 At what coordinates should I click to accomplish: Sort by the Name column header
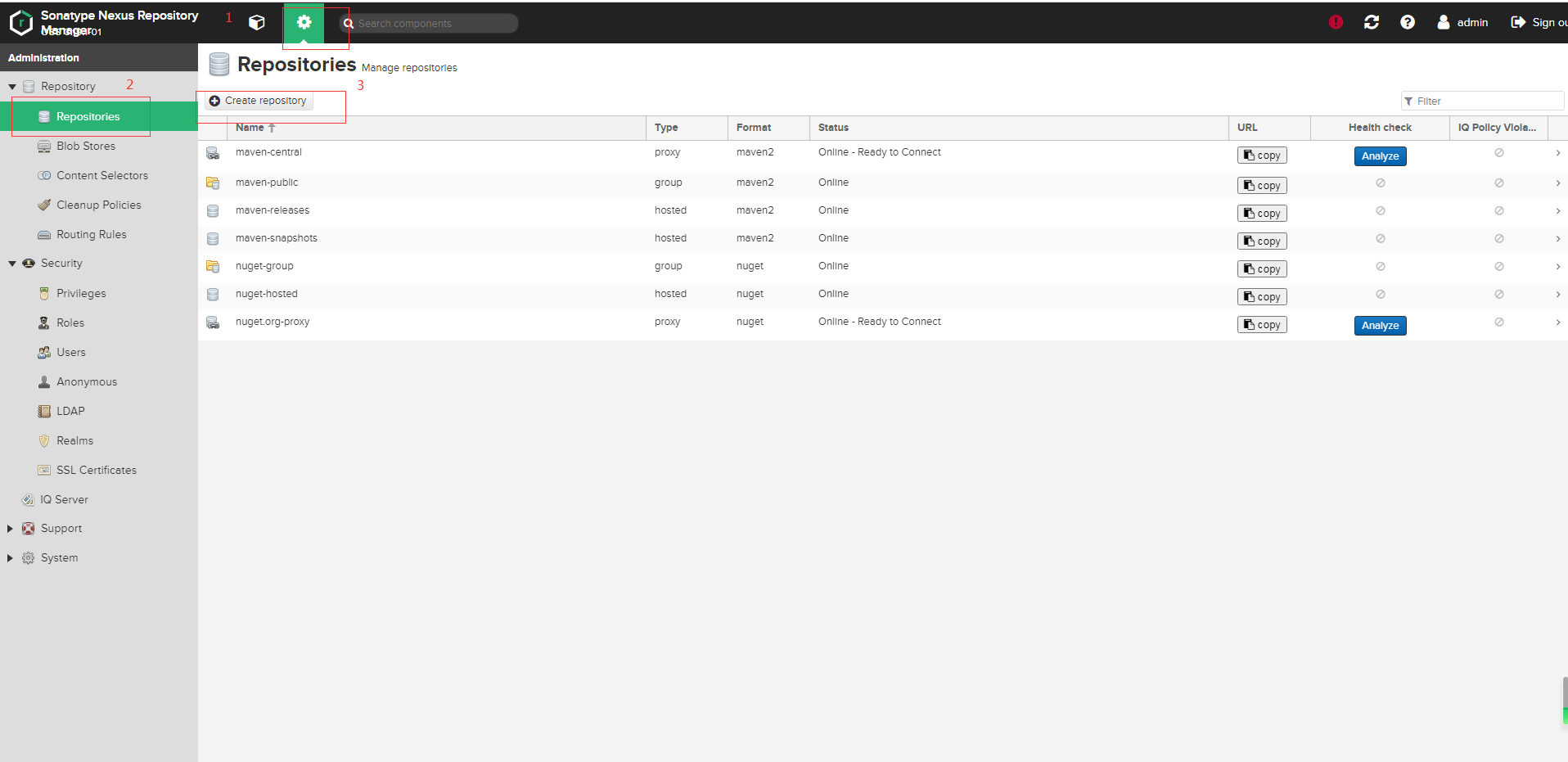[435, 128]
